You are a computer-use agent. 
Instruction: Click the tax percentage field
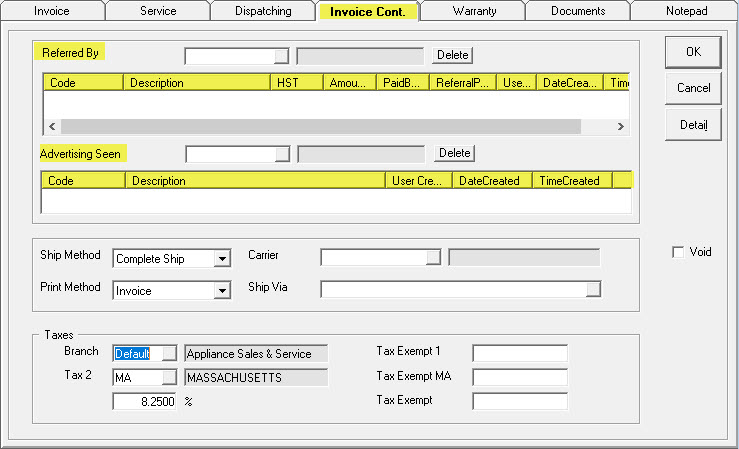click(145, 401)
